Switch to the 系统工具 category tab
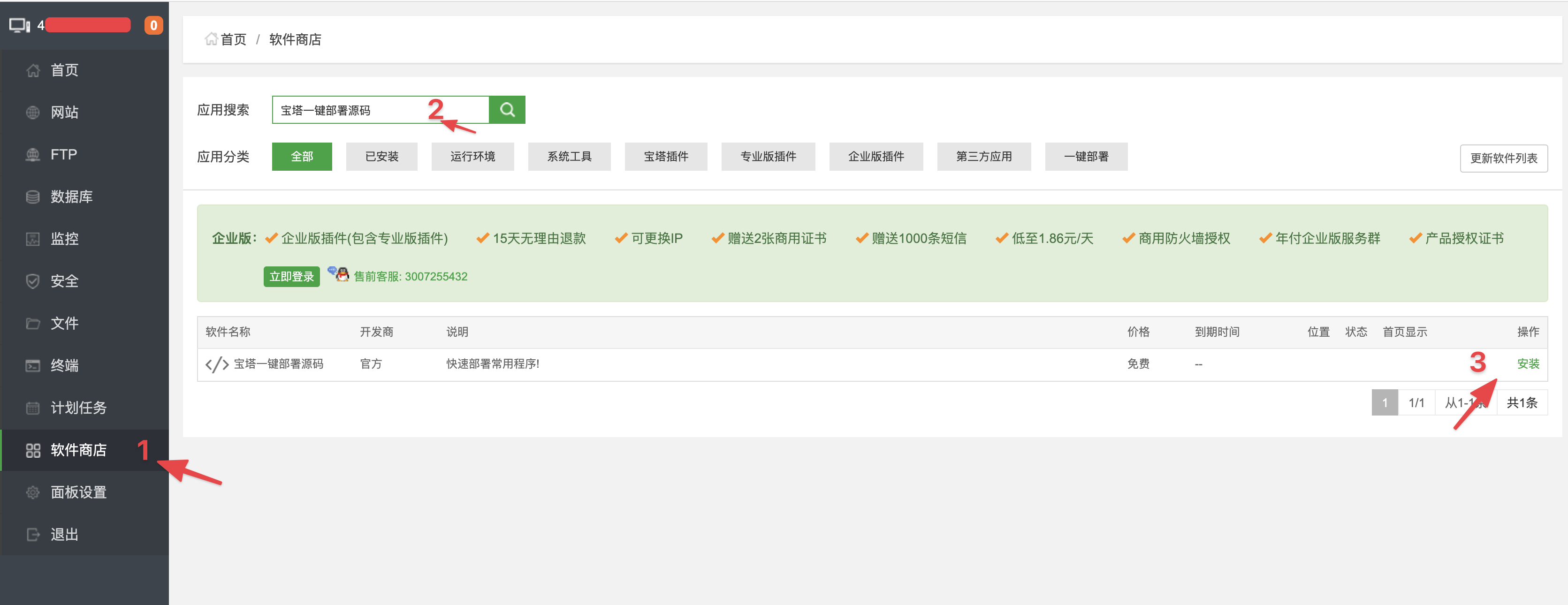 [x=569, y=157]
